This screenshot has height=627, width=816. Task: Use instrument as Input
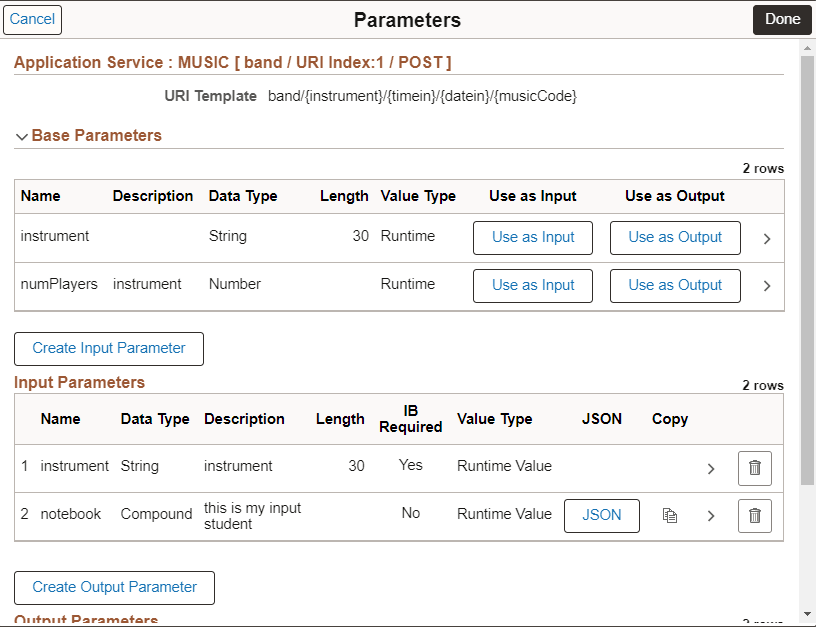532,237
